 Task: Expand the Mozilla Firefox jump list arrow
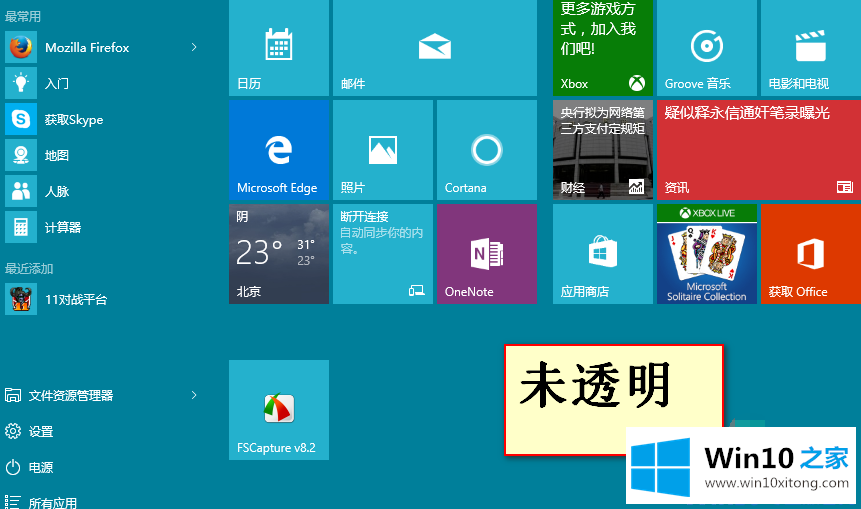(194, 48)
